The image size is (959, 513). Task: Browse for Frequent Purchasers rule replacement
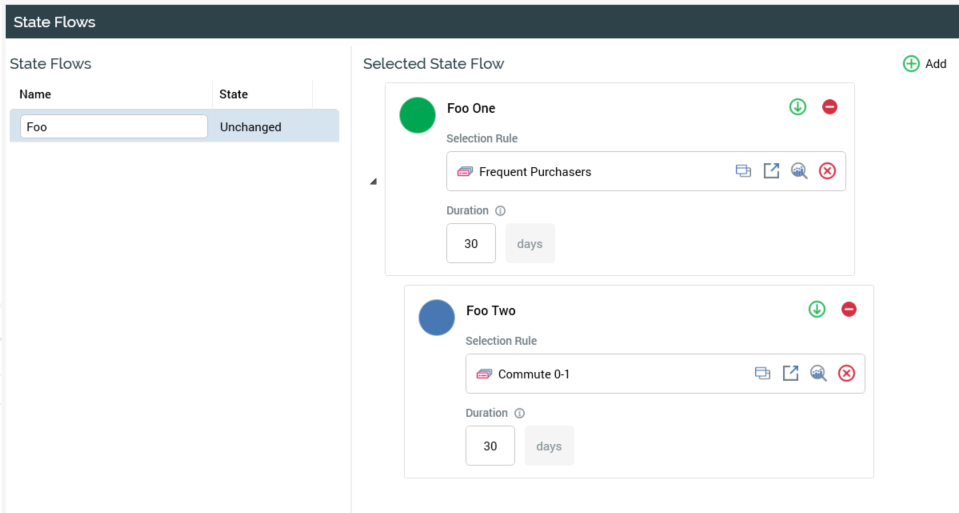click(743, 171)
